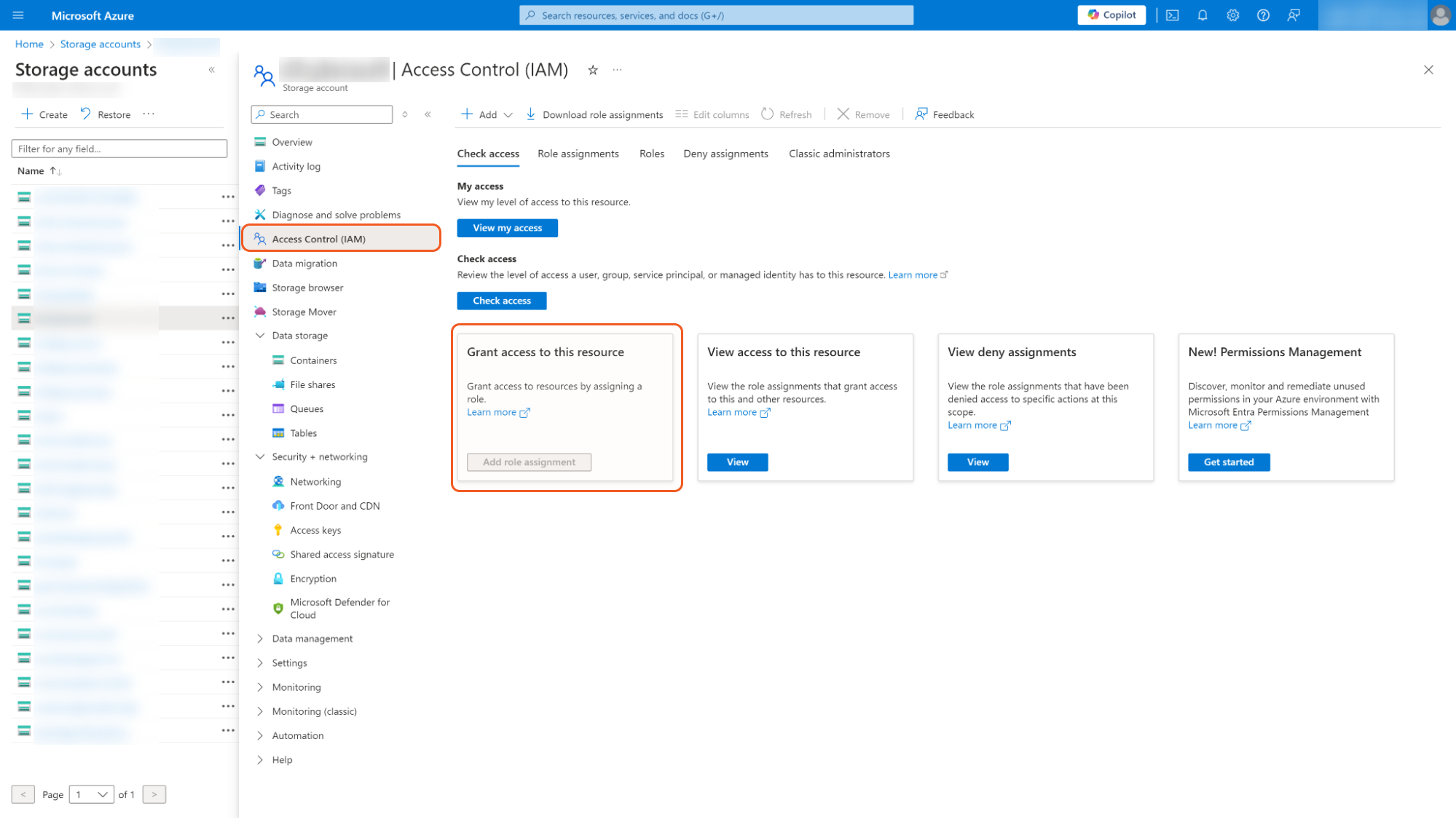Image resolution: width=1456 pixels, height=819 pixels.
Task: Click the Get started button
Action: (x=1228, y=462)
